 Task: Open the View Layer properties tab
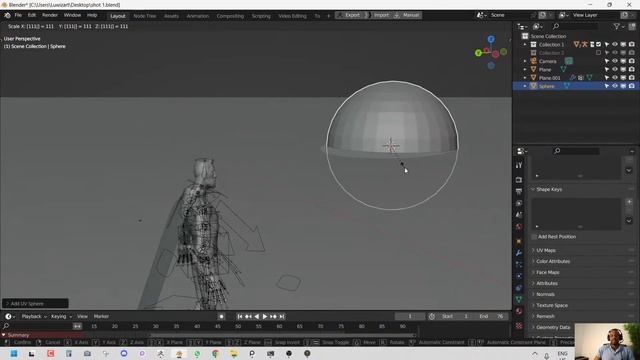pos(519,203)
